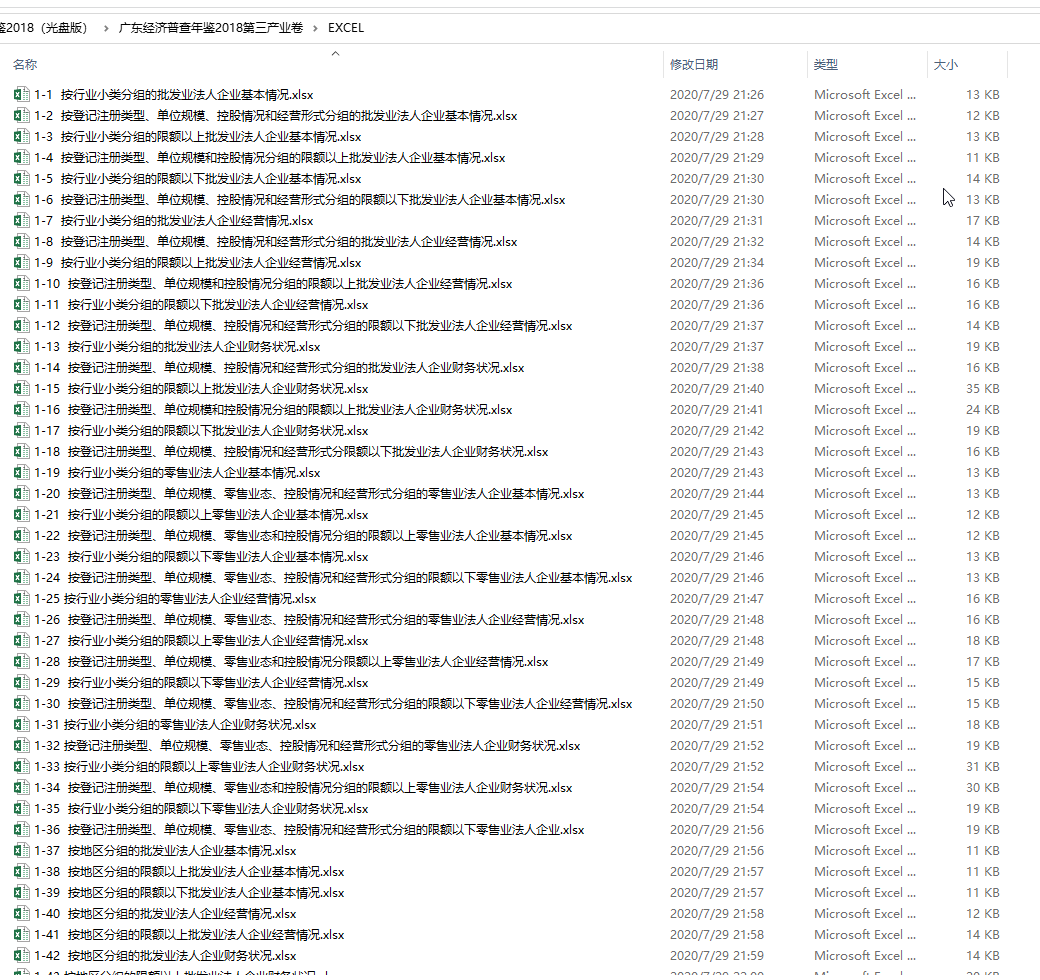The width and height of the screenshot is (1040, 980).
Task: Click the Excel icon next to file 1-33
Action: [21, 766]
